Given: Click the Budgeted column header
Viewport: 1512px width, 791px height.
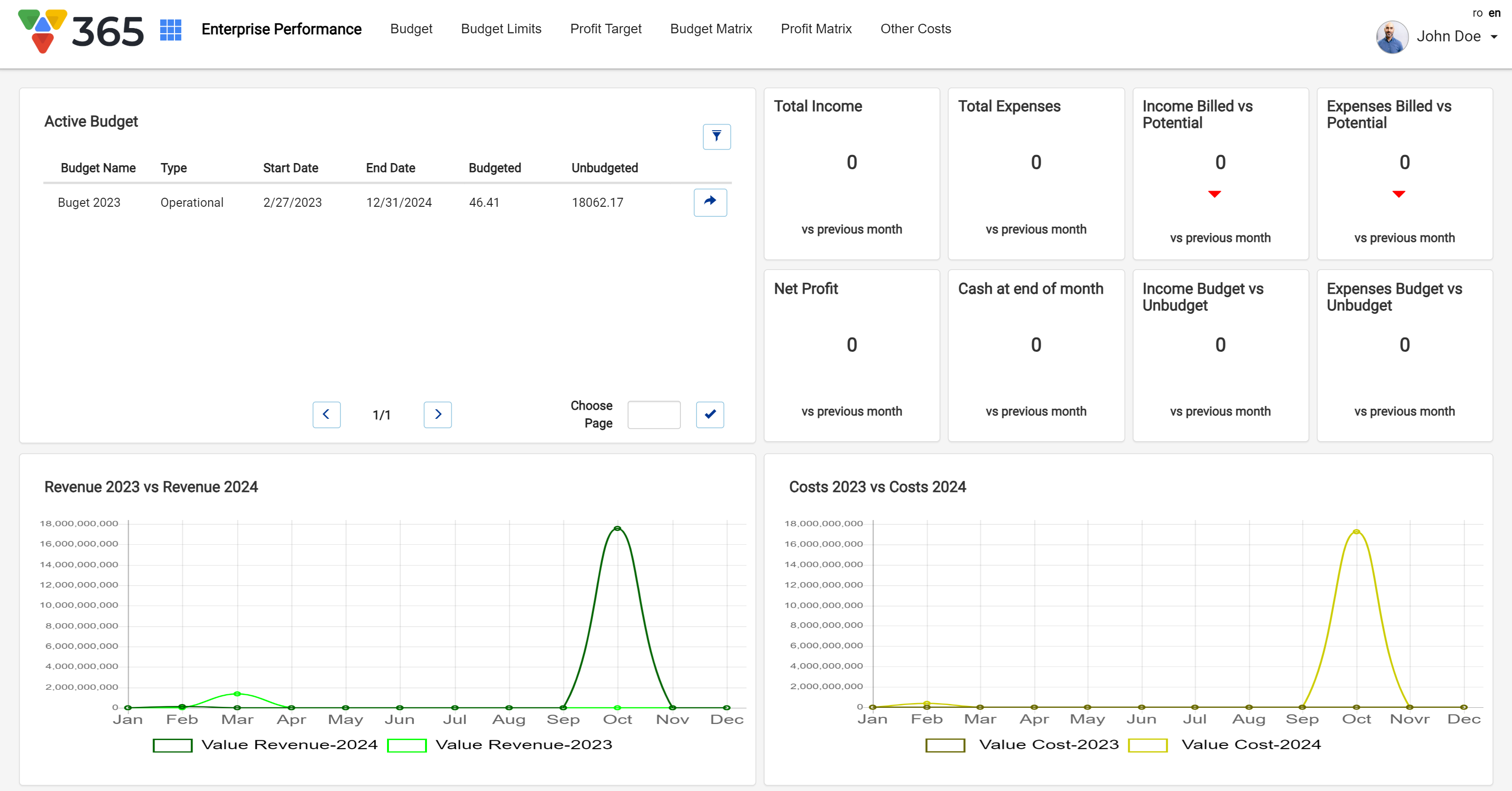Looking at the screenshot, I should point(494,168).
